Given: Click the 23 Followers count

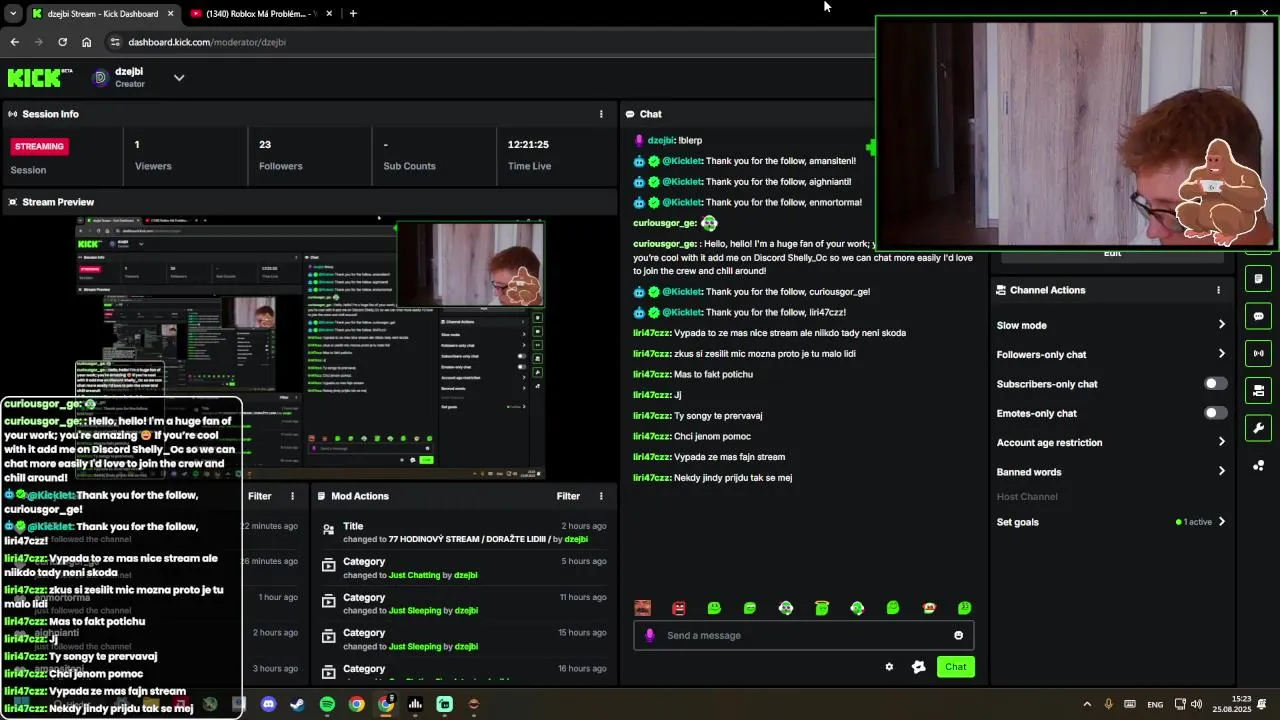Looking at the screenshot, I should tap(265, 144).
